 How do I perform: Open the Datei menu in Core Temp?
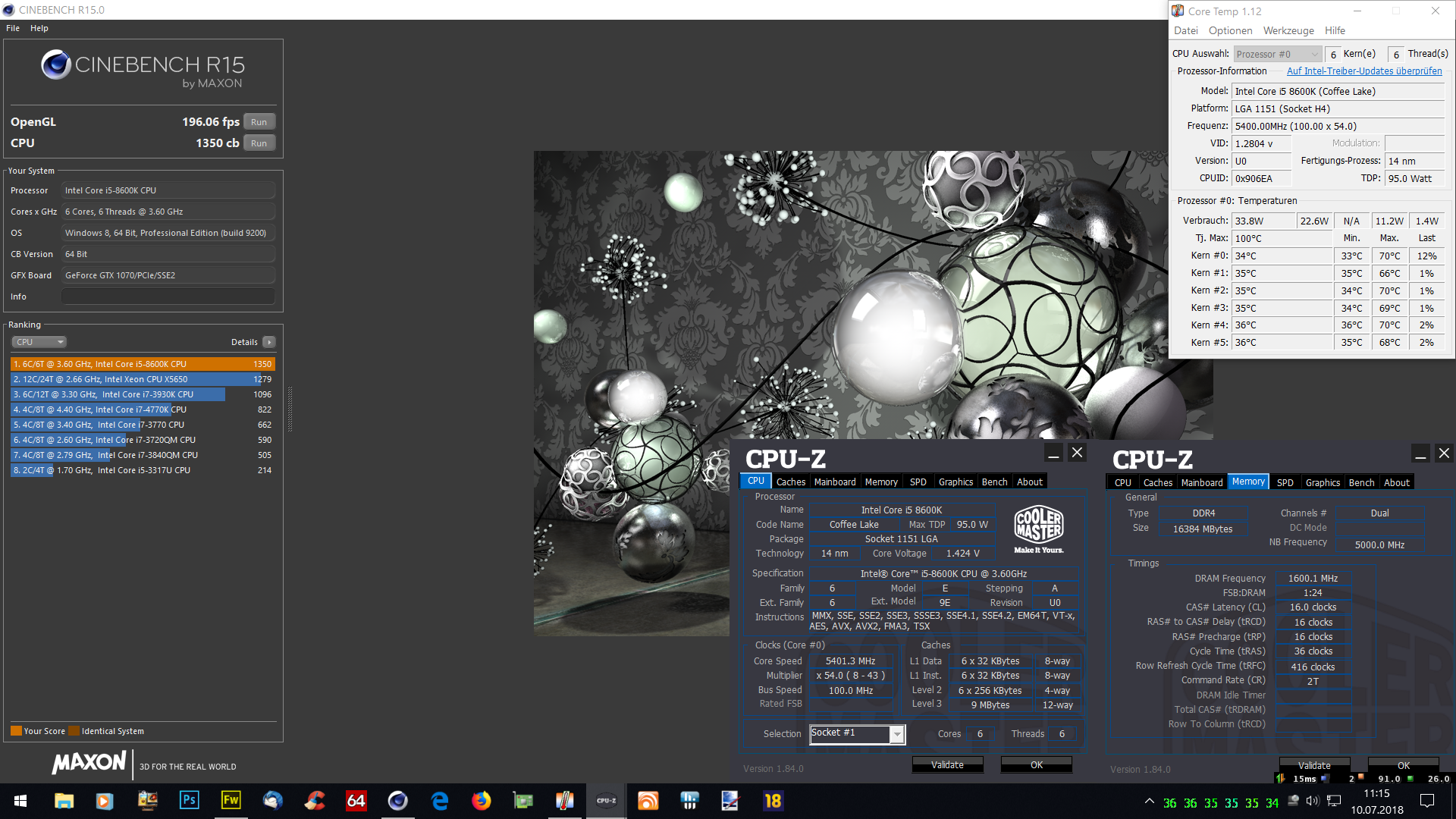(1186, 30)
